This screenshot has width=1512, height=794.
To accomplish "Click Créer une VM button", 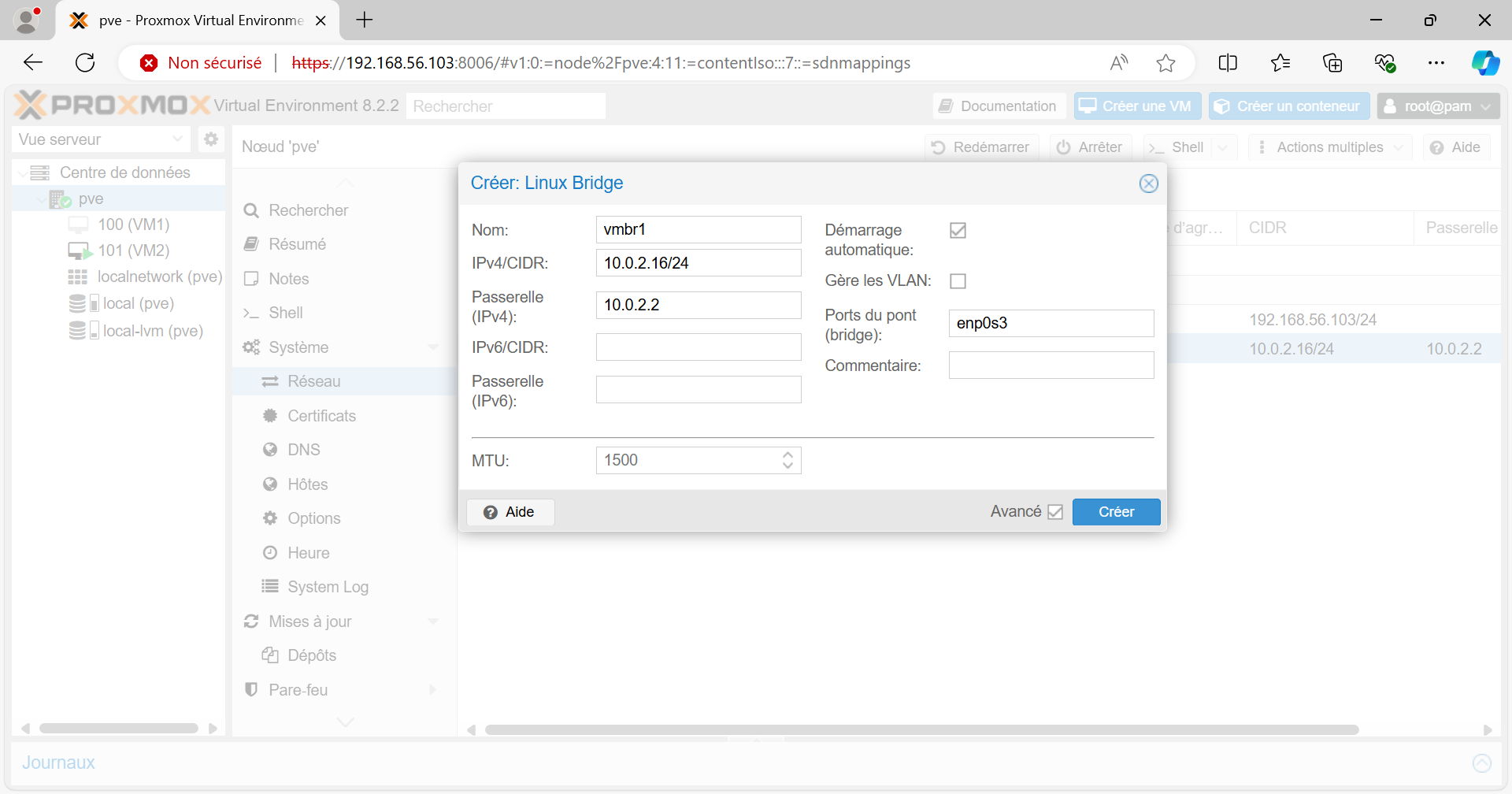I will pyautogui.click(x=1137, y=106).
